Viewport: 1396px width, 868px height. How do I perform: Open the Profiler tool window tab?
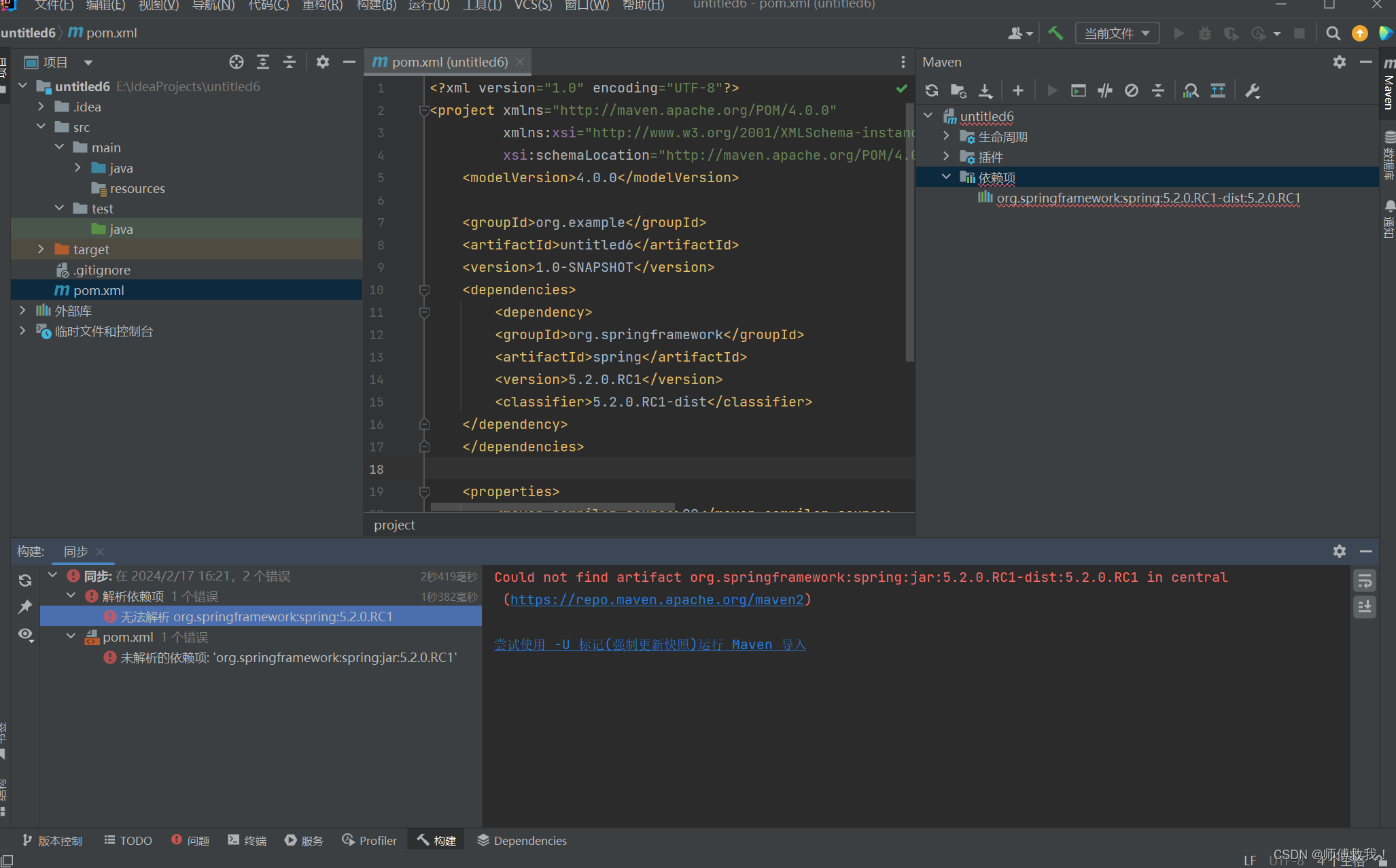point(370,841)
